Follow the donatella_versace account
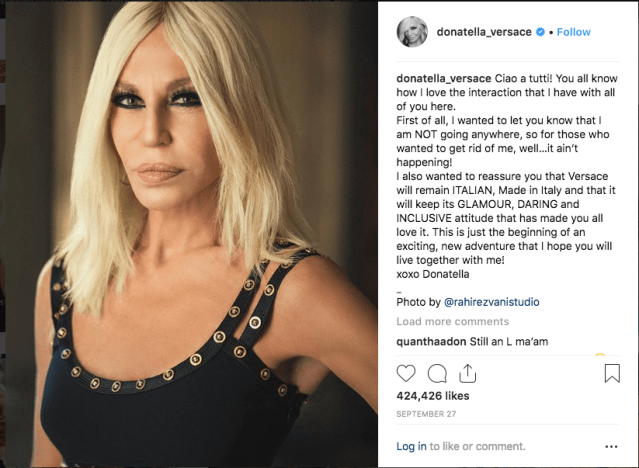Screen dimensions: 639x468 [573, 32]
